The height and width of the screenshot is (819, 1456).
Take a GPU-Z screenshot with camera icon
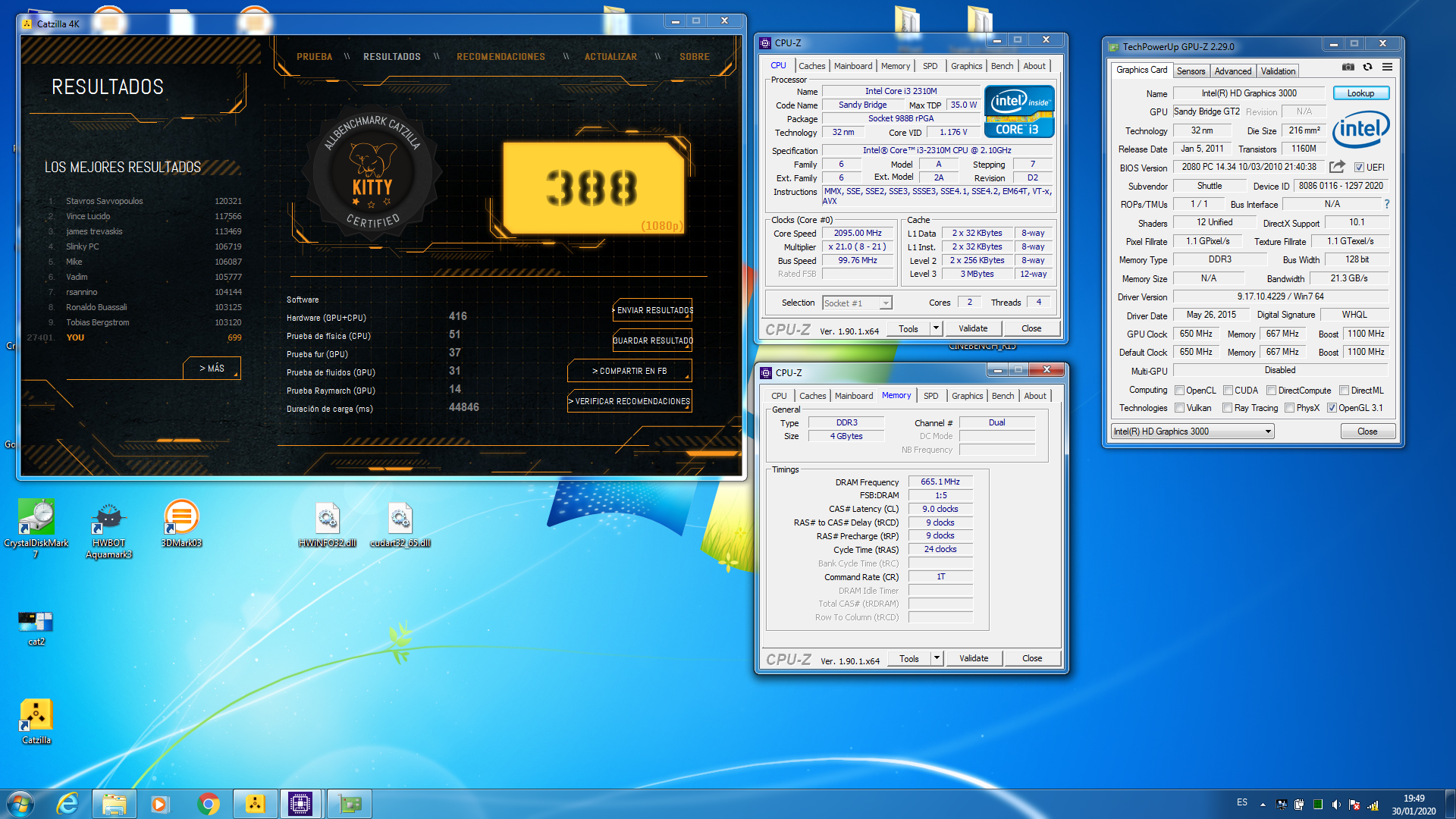(1348, 67)
